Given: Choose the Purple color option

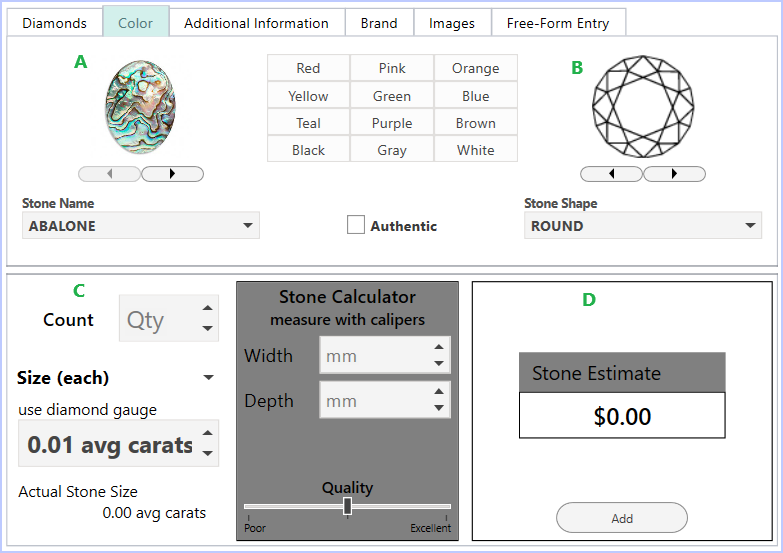Looking at the screenshot, I should point(392,123).
